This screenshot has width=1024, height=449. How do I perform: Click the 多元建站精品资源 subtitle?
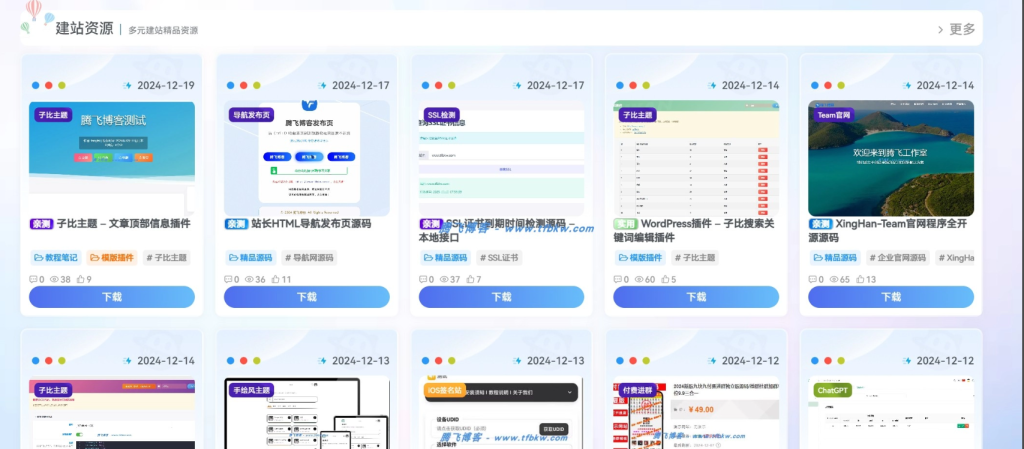[x=163, y=30]
